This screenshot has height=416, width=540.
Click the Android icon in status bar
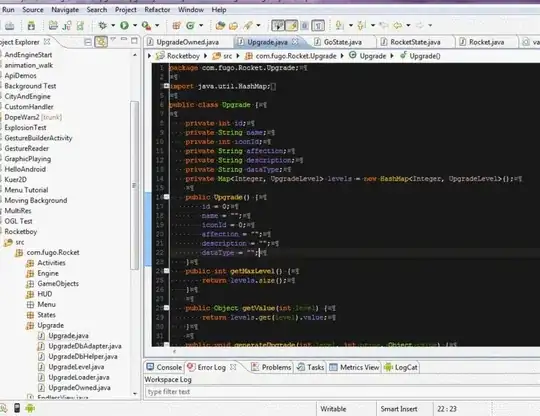click(x=30, y=408)
